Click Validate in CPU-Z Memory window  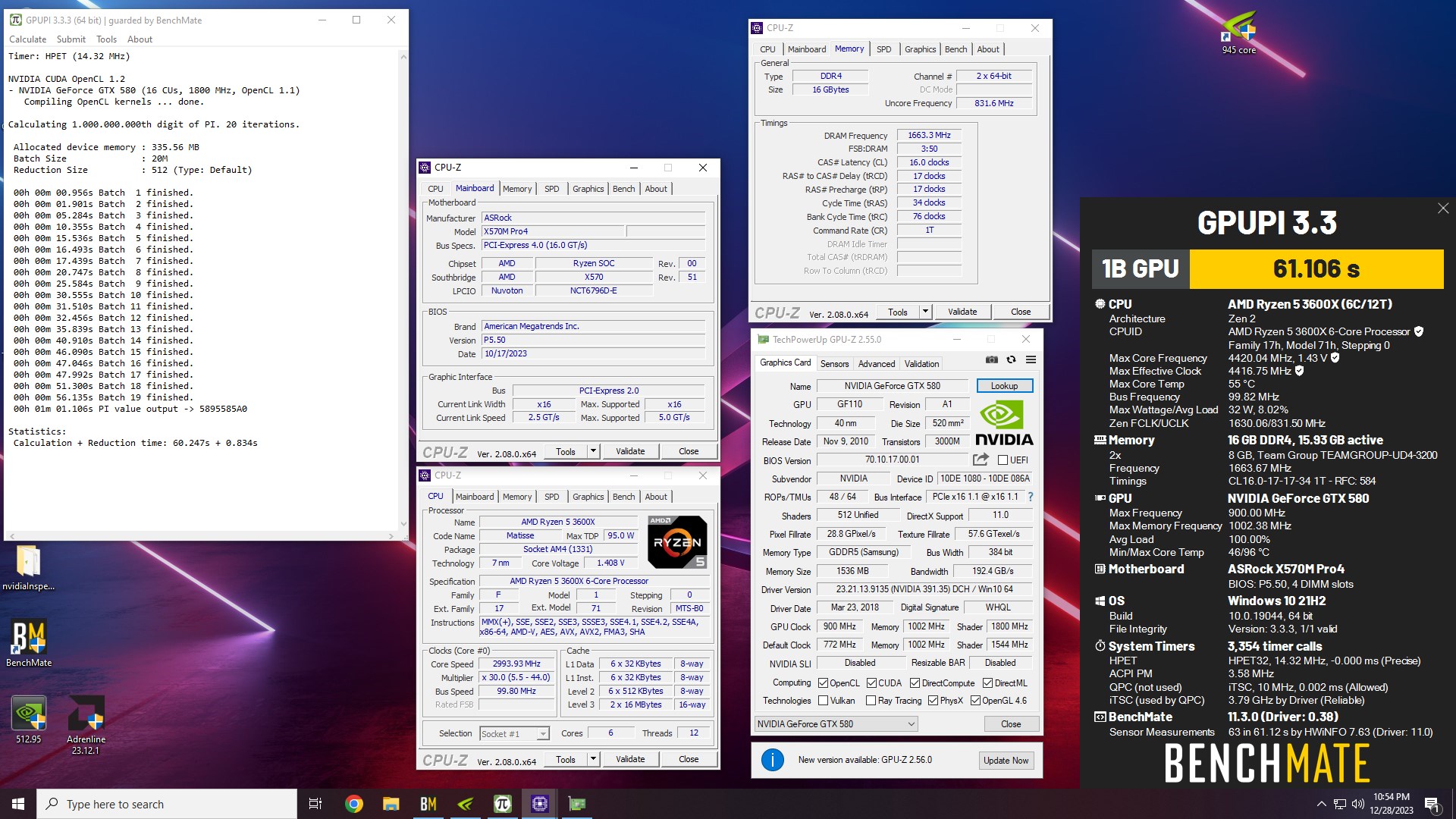[x=962, y=312]
